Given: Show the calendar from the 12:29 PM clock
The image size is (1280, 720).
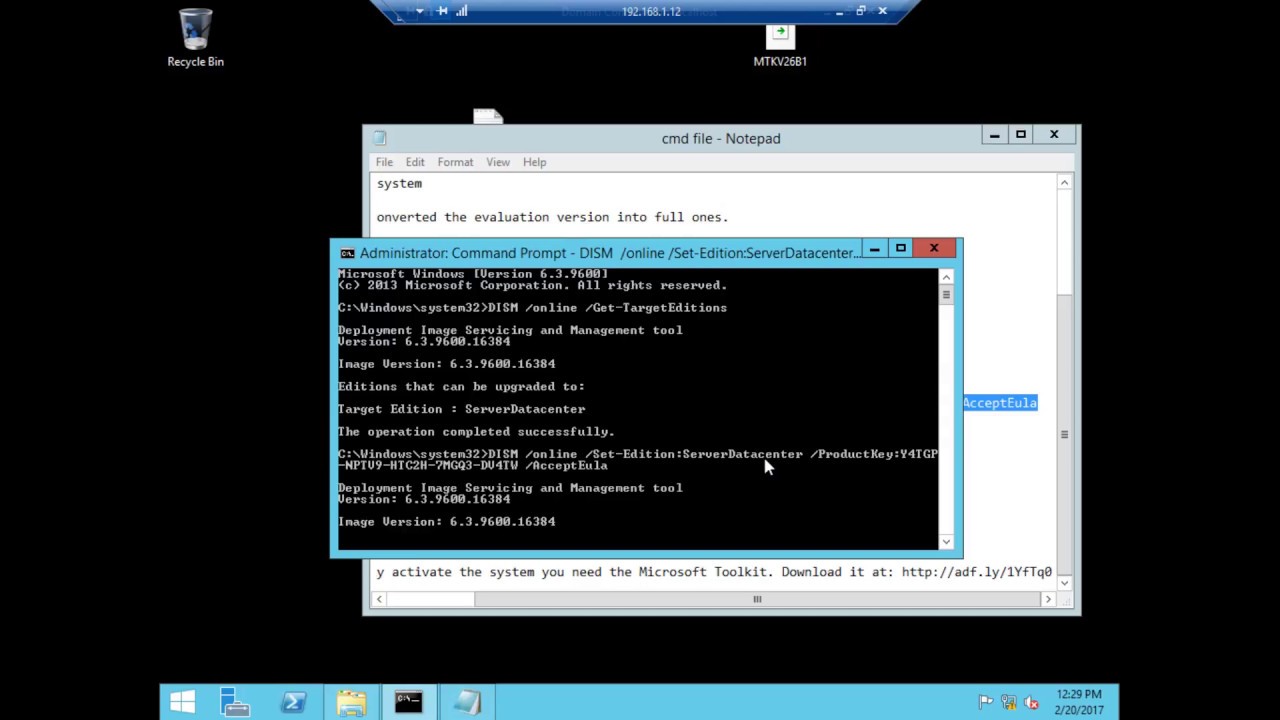Looking at the screenshot, I should (x=1077, y=702).
